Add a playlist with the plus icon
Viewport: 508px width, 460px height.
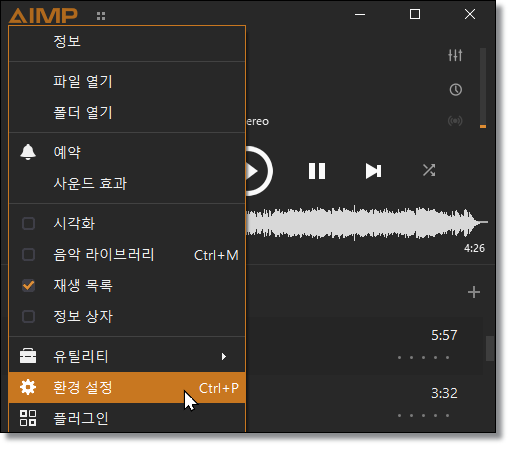tap(474, 292)
